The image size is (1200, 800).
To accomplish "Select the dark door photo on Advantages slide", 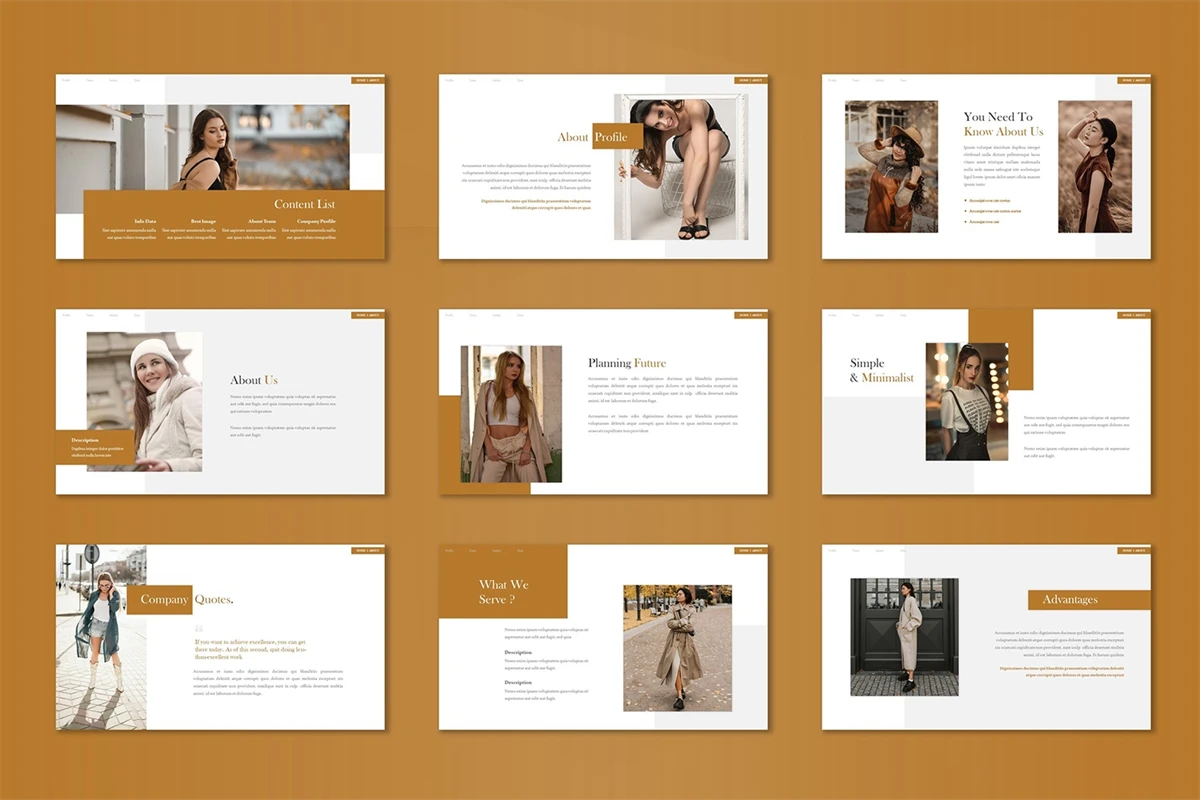I will [x=904, y=637].
